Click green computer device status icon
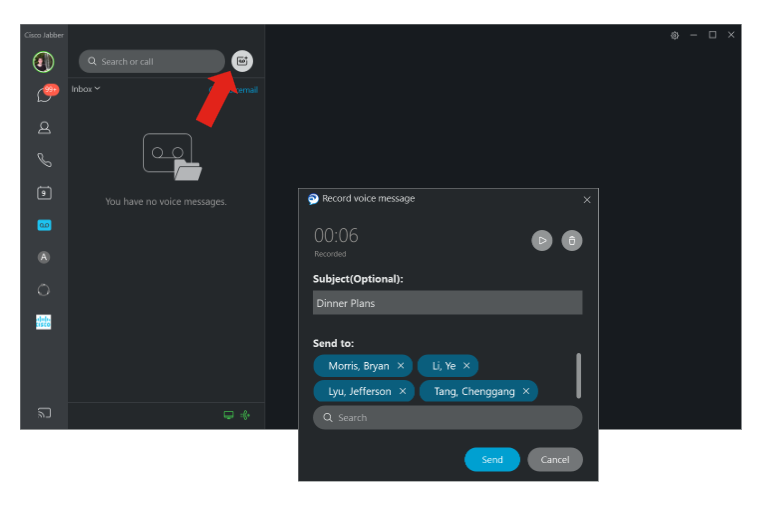The width and height of the screenshot is (770, 511). coord(229,415)
